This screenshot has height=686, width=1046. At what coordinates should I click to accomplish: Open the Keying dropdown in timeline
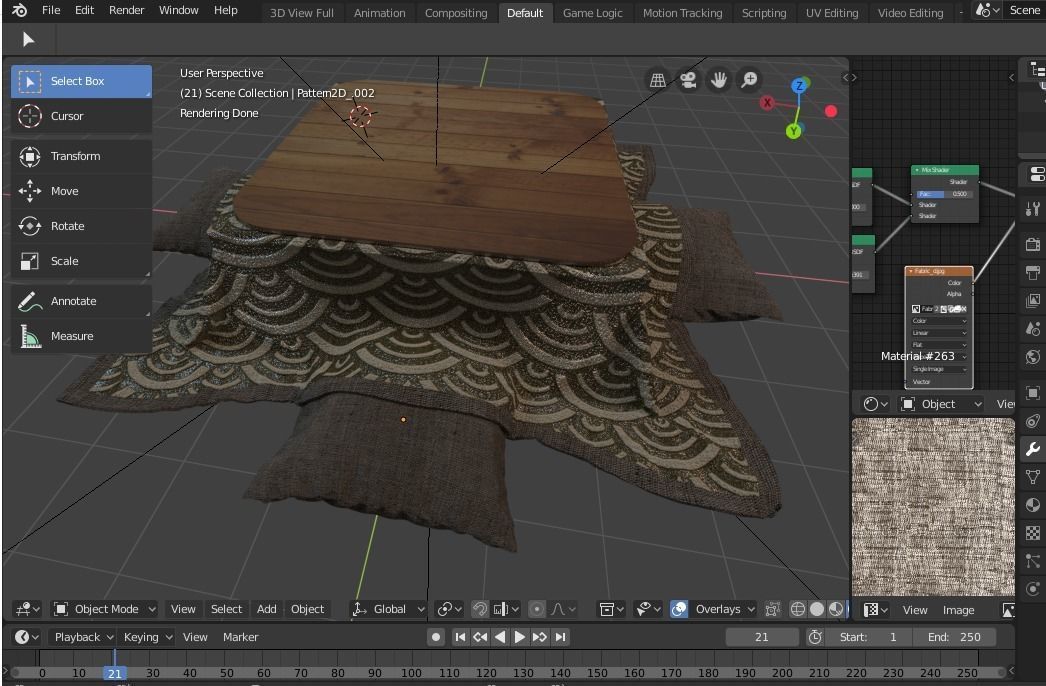147,637
